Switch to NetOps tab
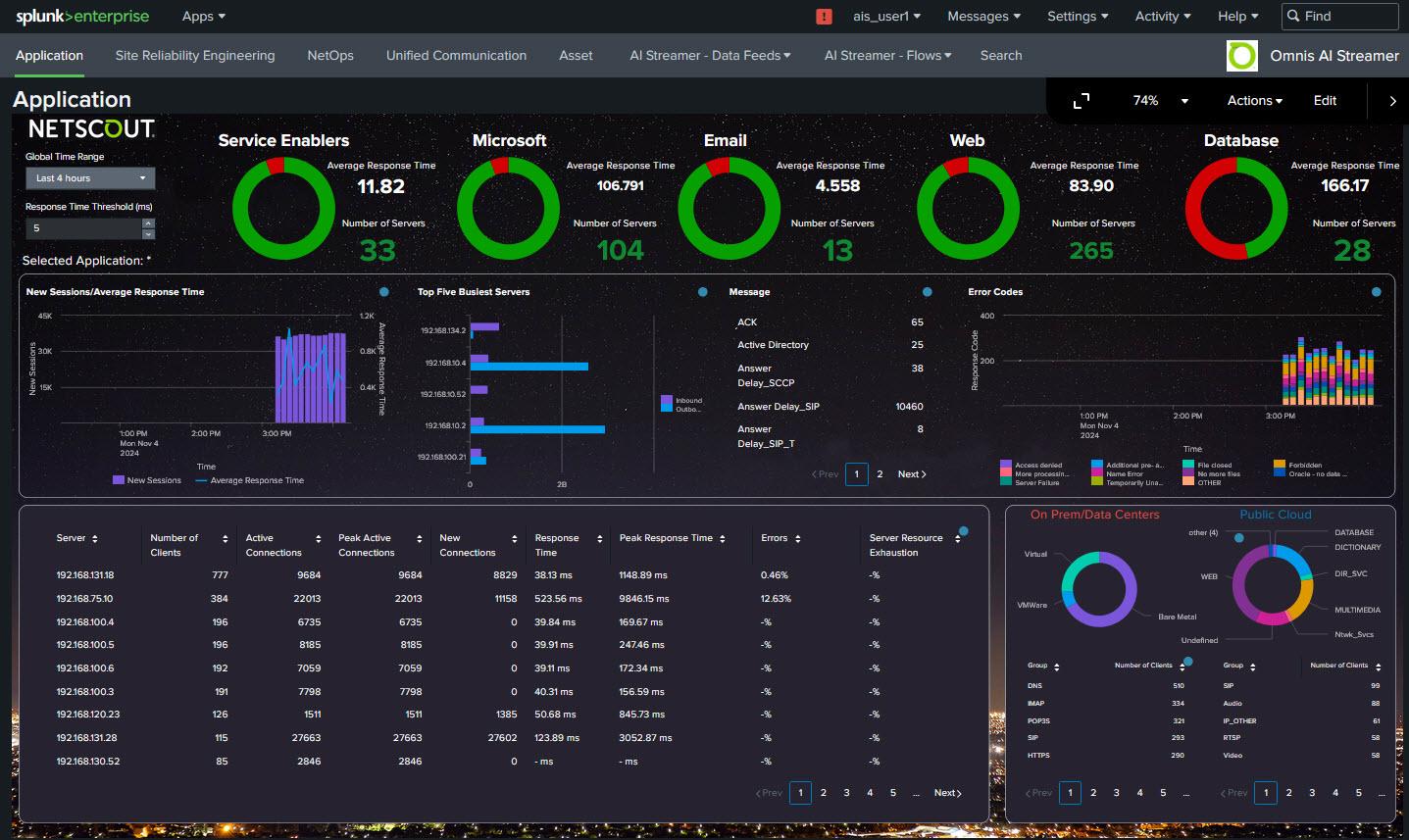1409x840 pixels. pos(330,56)
